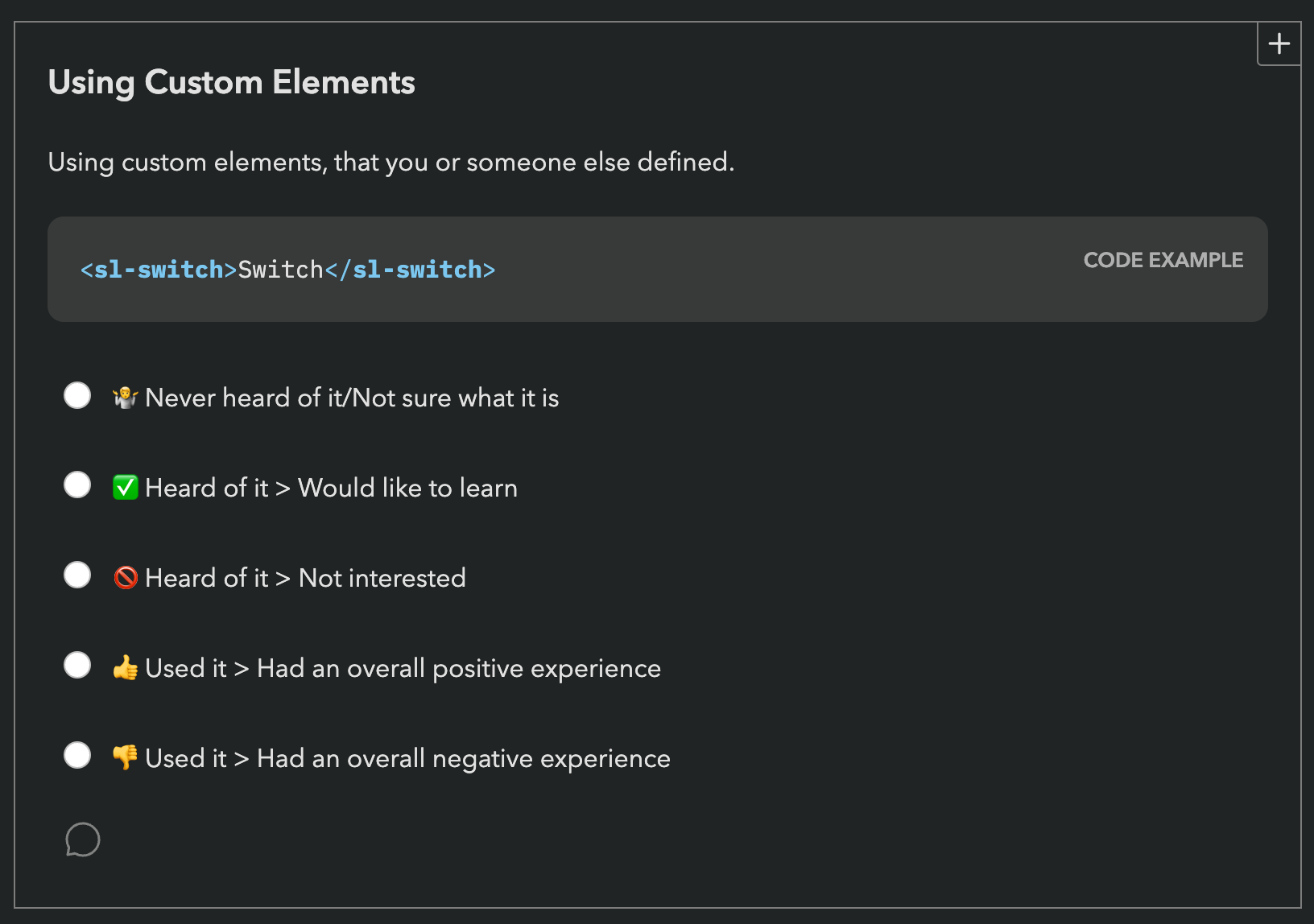Click the thumbs down emoji

tap(126, 757)
